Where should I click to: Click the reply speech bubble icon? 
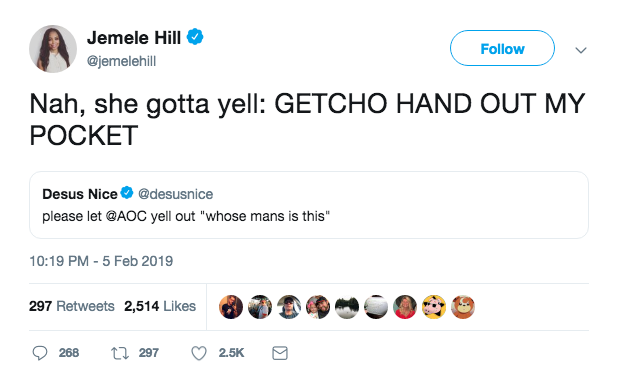40,353
